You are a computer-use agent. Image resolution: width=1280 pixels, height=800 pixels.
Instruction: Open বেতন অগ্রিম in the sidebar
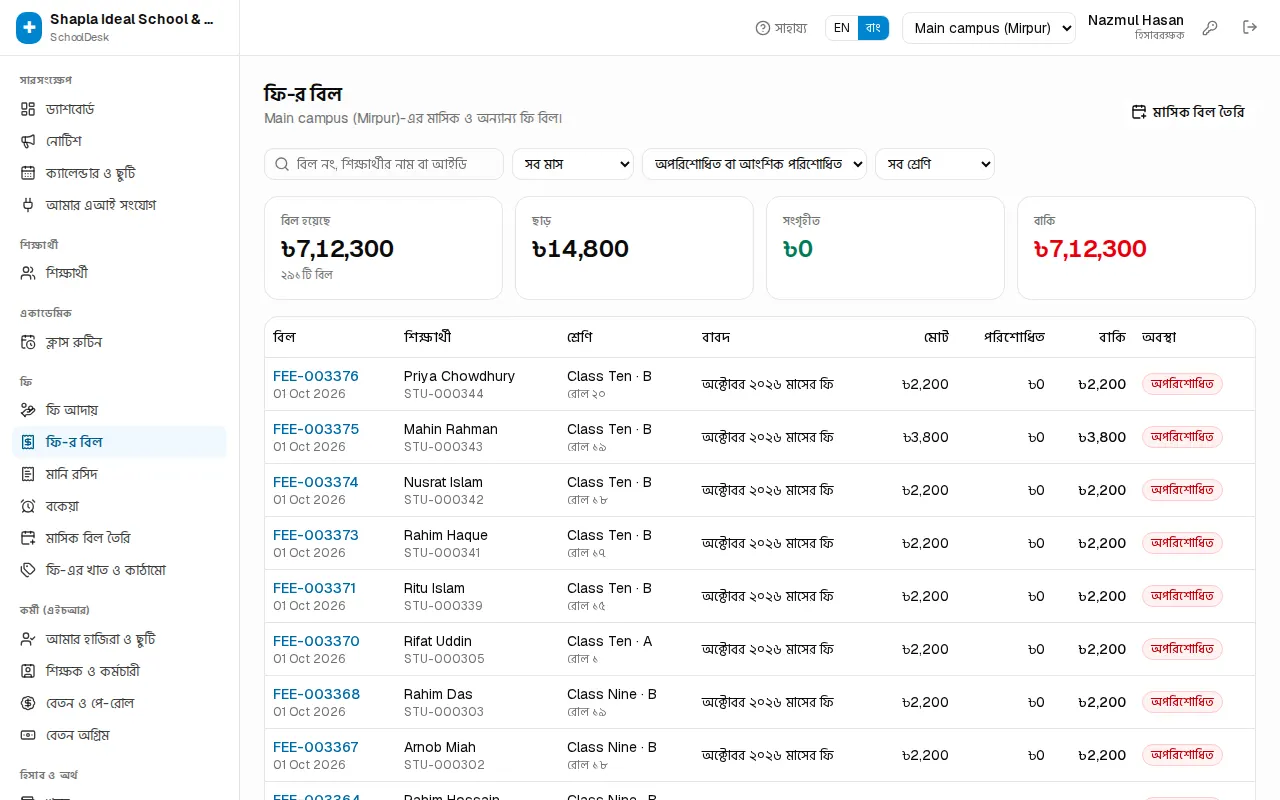coord(119,735)
